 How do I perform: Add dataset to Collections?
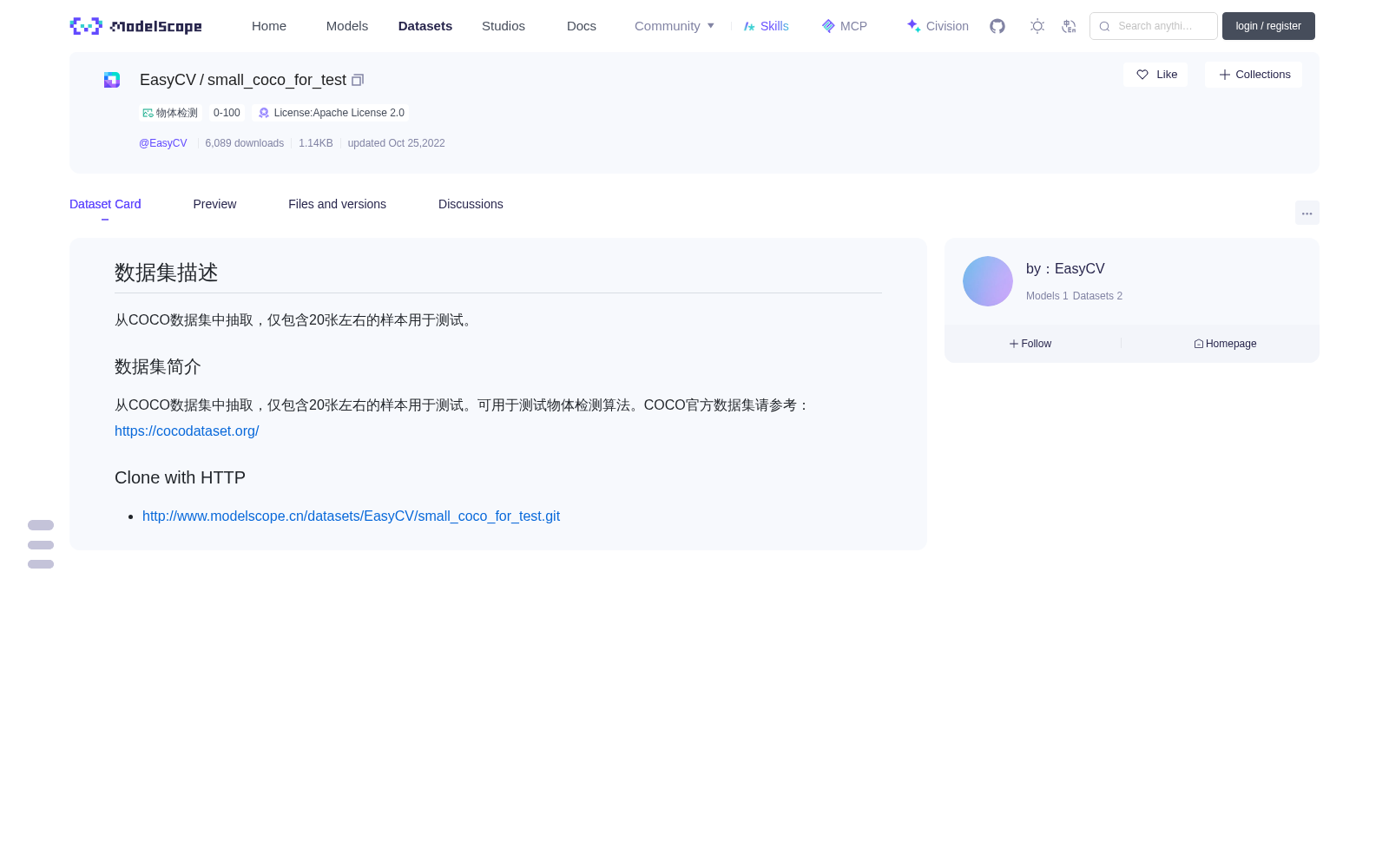1254,75
